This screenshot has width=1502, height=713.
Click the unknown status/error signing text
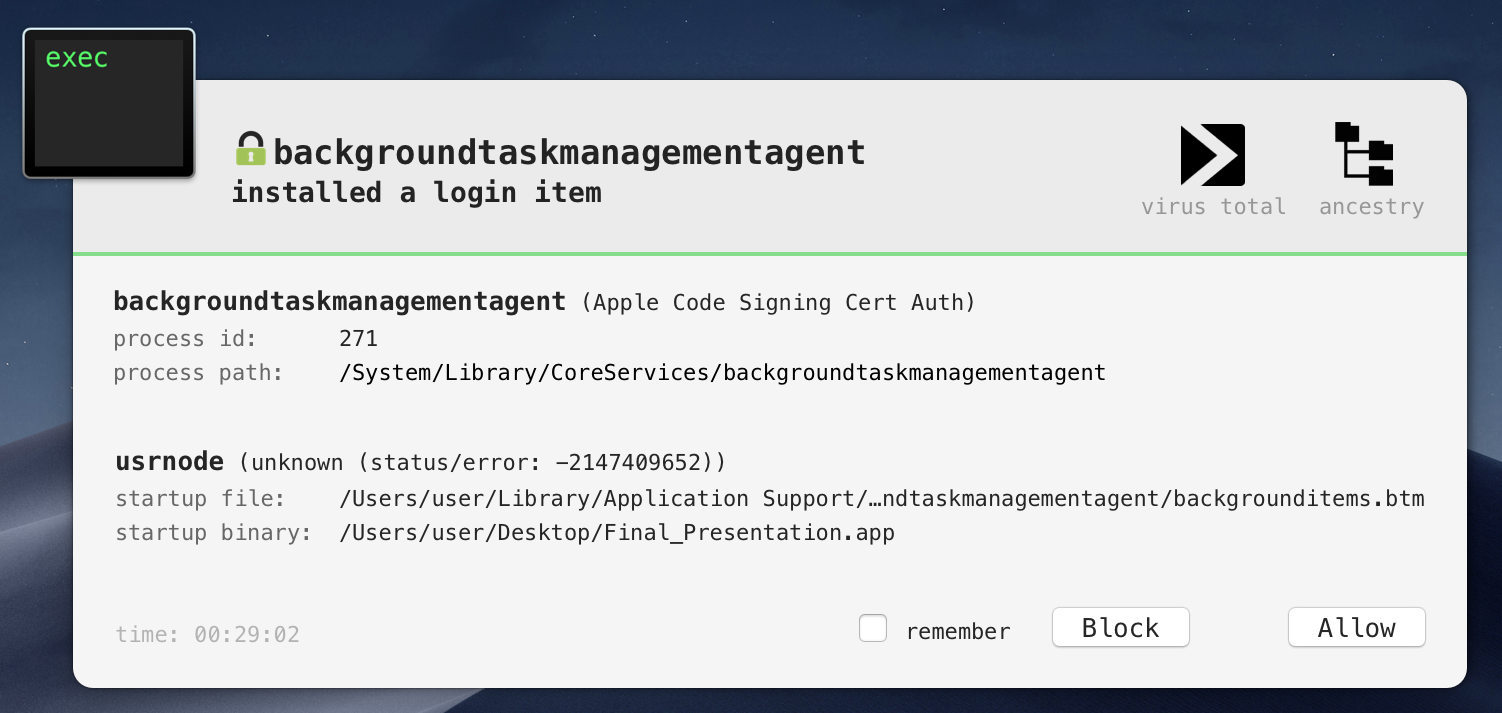pyautogui.click(x=482, y=463)
